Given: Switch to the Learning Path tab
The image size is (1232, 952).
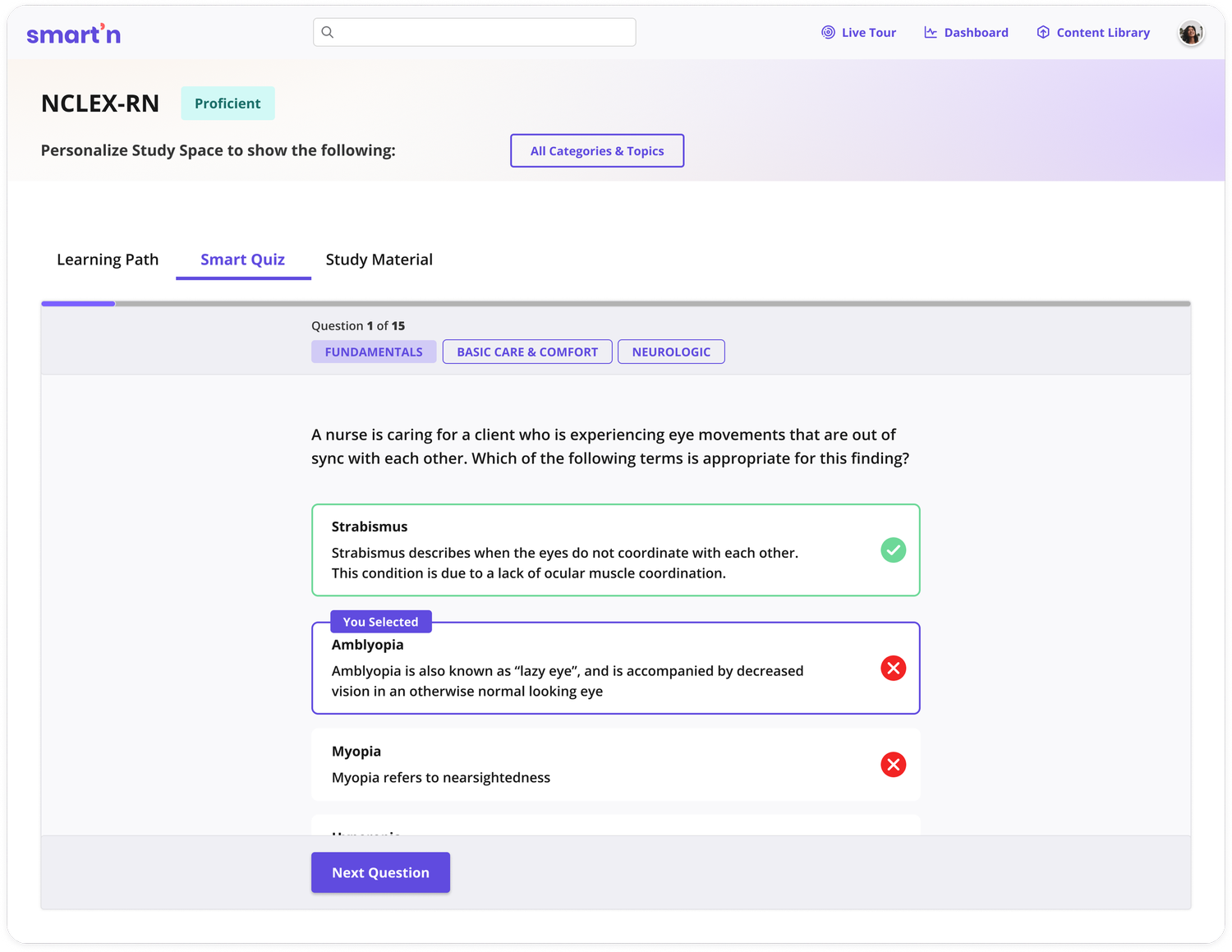Looking at the screenshot, I should tap(108, 260).
